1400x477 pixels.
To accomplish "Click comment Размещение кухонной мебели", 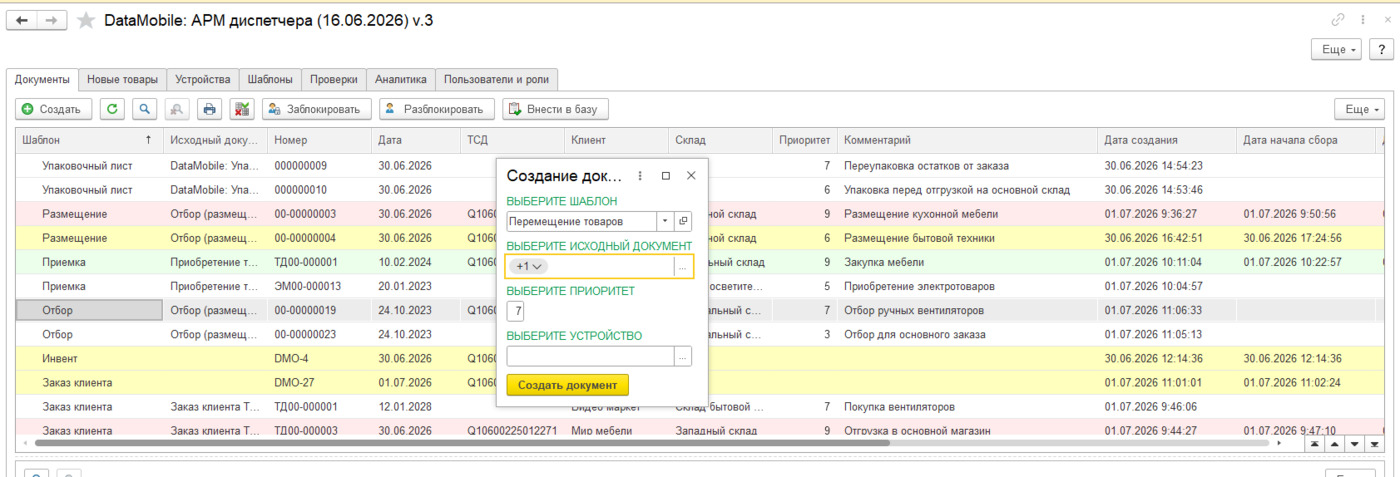I will (x=921, y=214).
